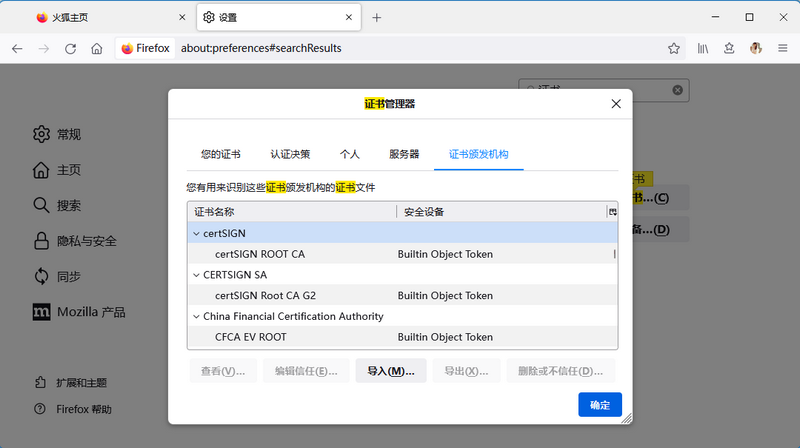This screenshot has height=448, width=800.
Task: Click the 导入(M)... button
Action: pyautogui.click(x=390, y=371)
